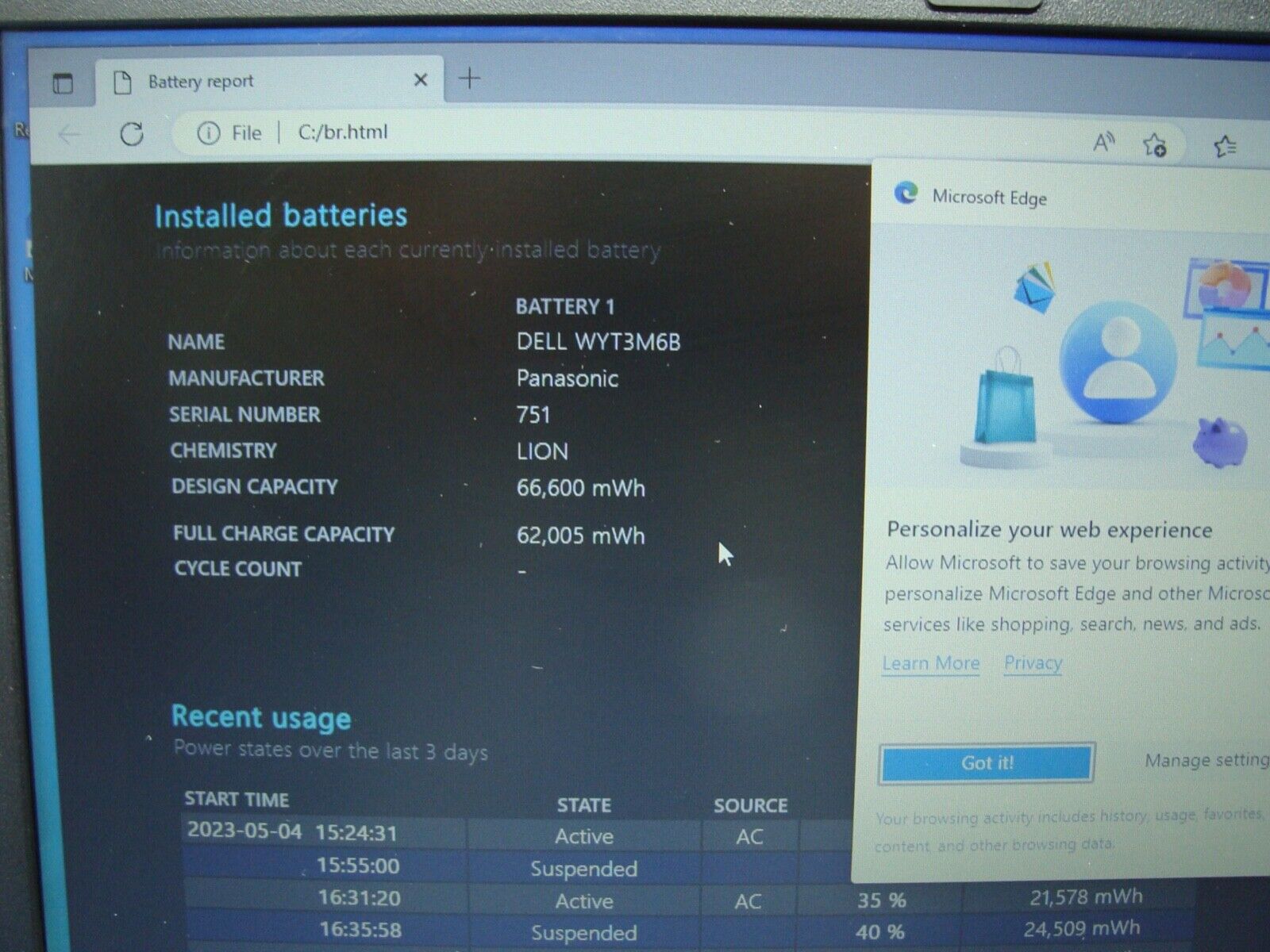The width and height of the screenshot is (1270, 952).
Task: Select the 21,578 mWh capacity value
Action: pyautogui.click(x=1086, y=897)
